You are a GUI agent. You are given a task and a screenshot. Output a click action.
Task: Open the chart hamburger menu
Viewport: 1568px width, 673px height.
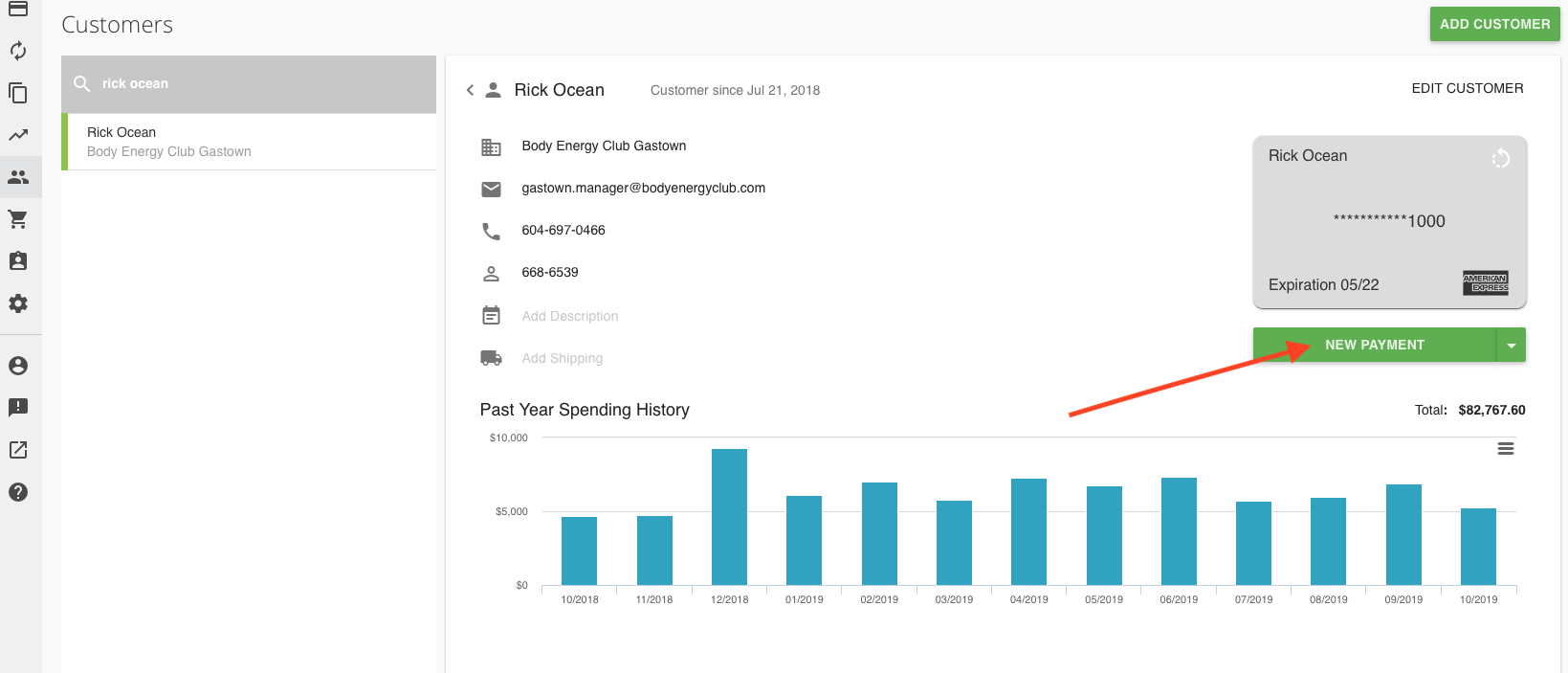1505,449
